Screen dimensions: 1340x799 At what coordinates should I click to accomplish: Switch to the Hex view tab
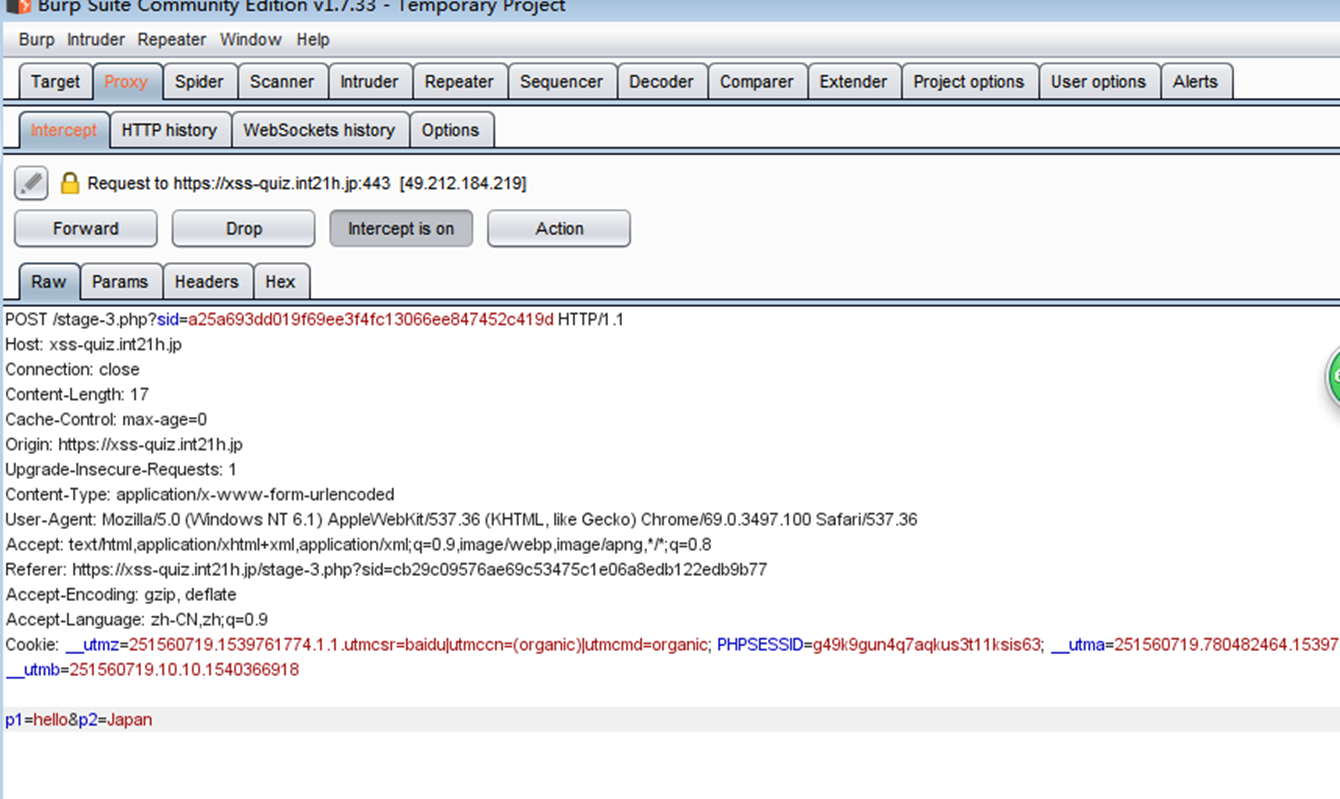pos(280,282)
